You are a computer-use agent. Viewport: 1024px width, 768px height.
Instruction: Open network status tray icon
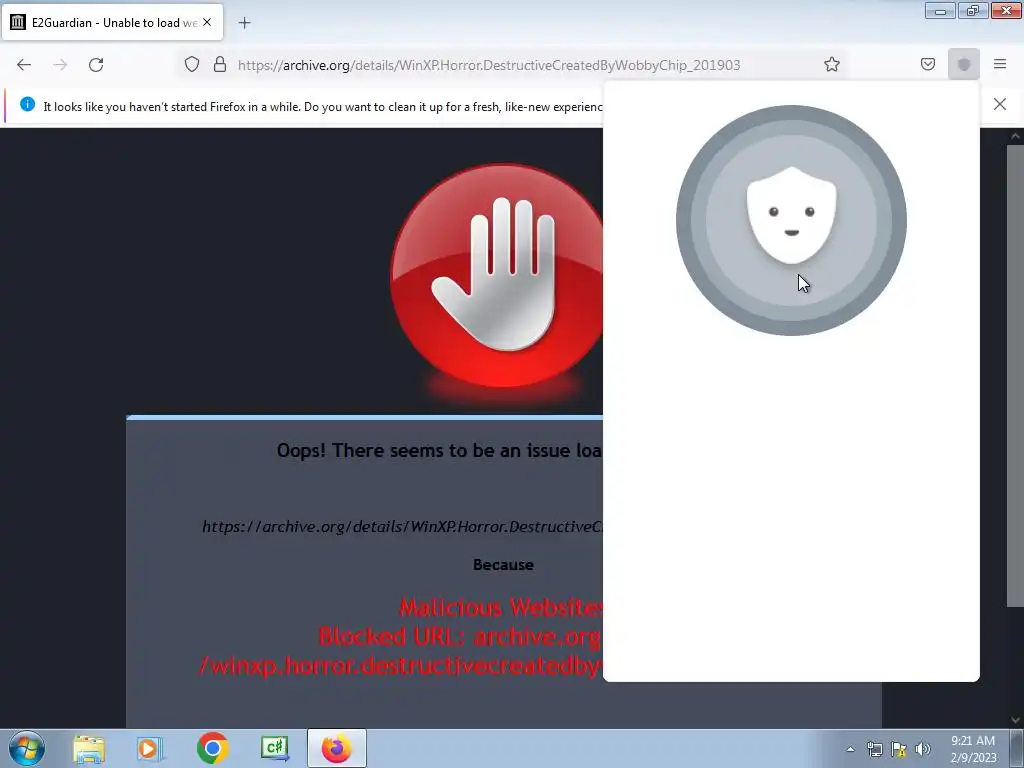pyautogui.click(x=874, y=749)
